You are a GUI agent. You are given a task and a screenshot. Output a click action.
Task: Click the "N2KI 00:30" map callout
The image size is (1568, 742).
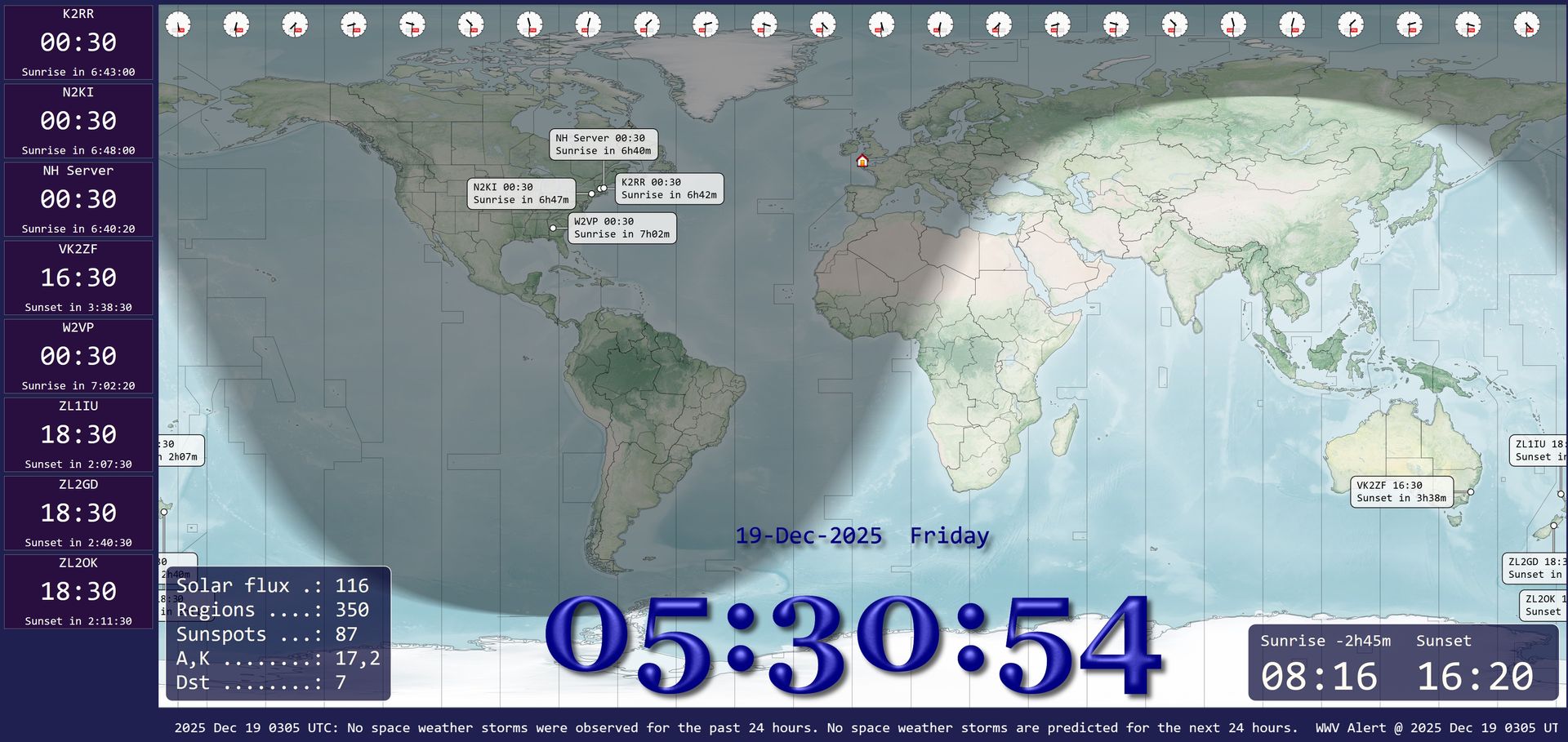click(x=521, y=193)
